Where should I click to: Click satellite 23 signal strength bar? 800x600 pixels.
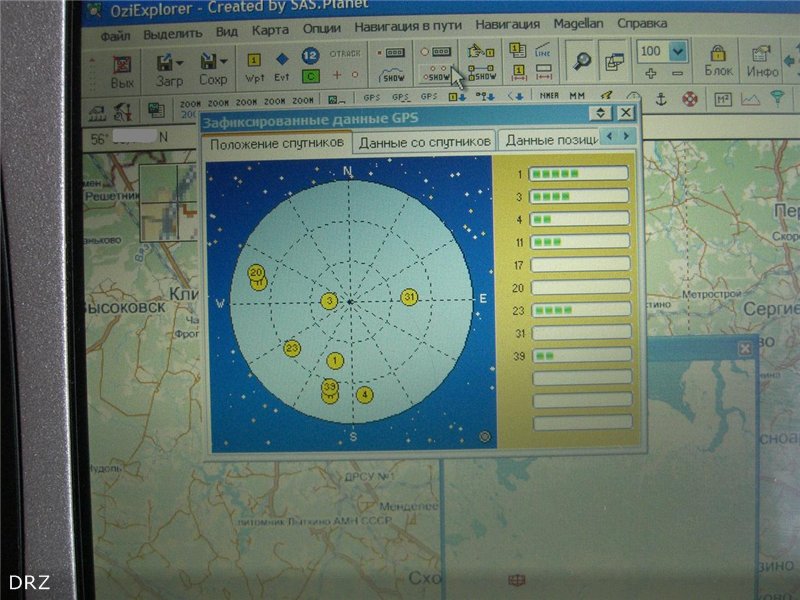(581, 309)
